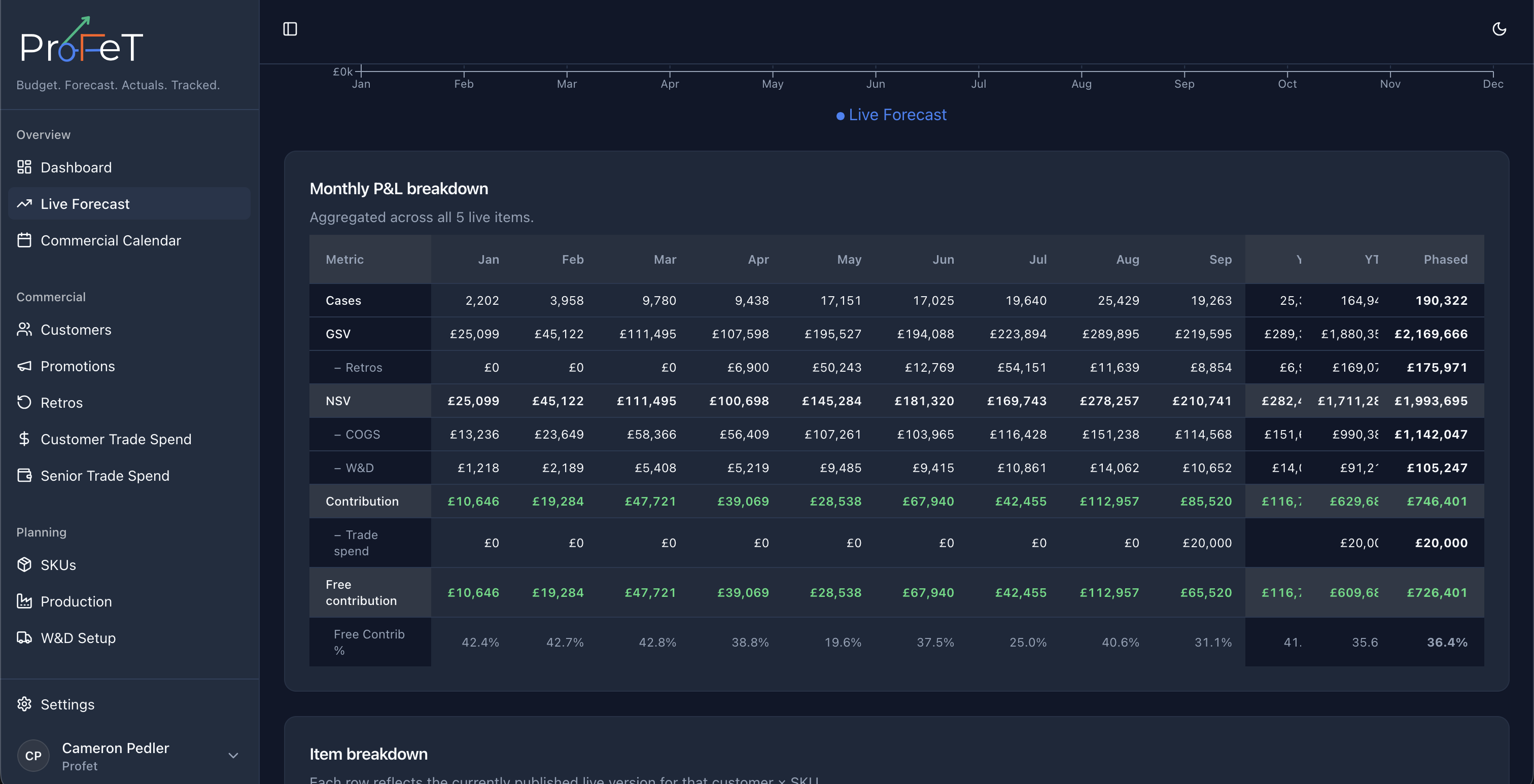Click the W&D Setup truck icon
The width and height of the screenshot is (1534, 784).
[x=24, y=637]
